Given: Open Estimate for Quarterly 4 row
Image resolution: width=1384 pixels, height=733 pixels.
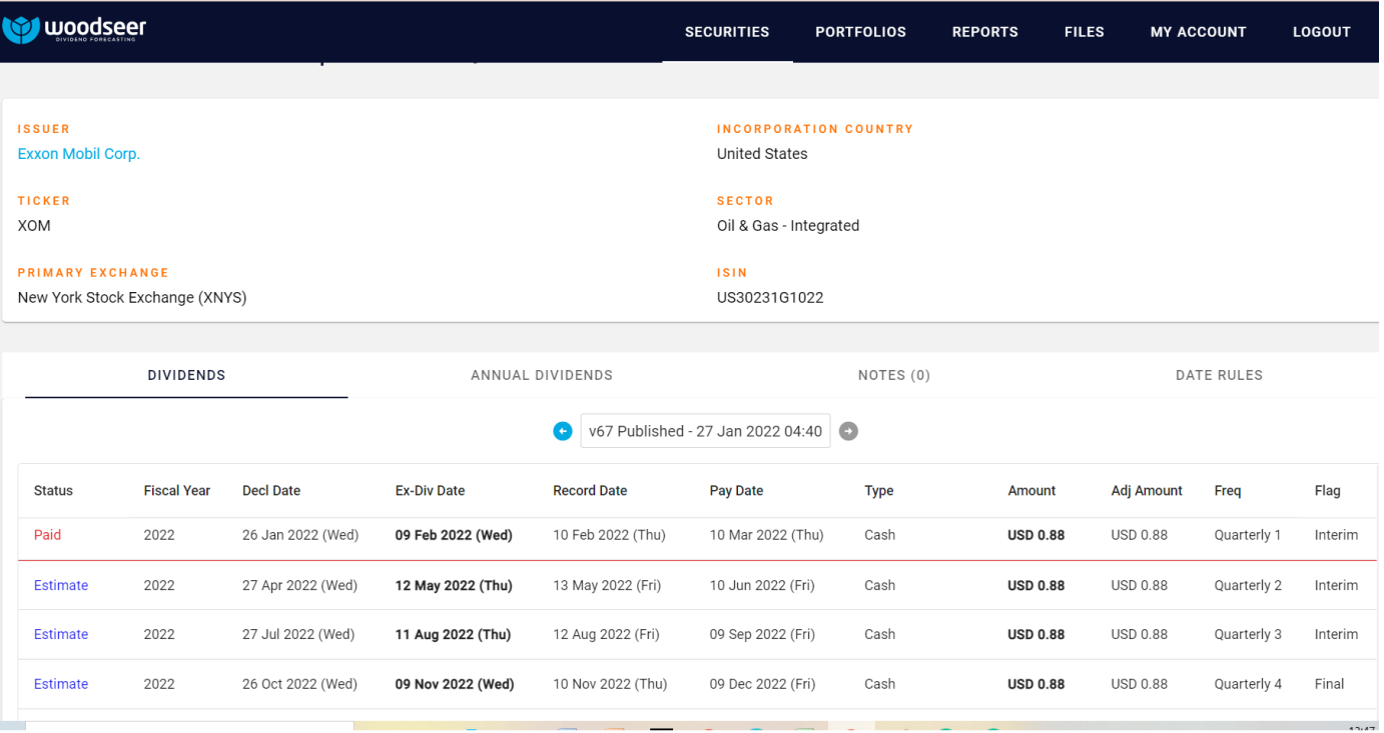Looking at the screenshot, I should (x=61, y=684).
